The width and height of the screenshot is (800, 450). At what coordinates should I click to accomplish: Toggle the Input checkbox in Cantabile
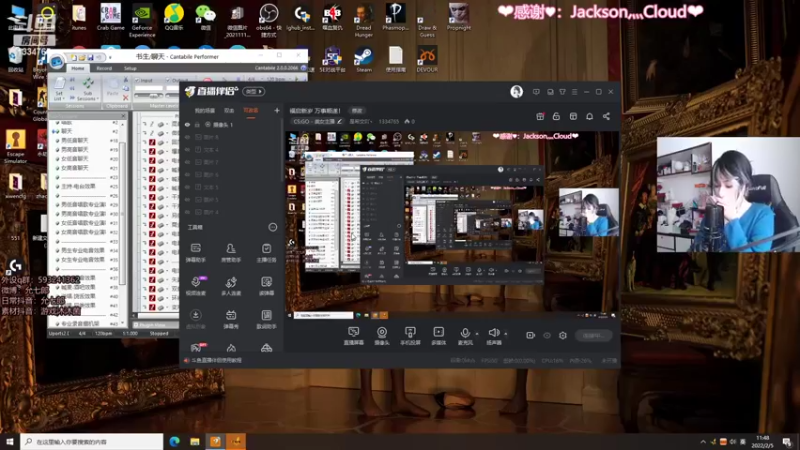tap(137, 80)
